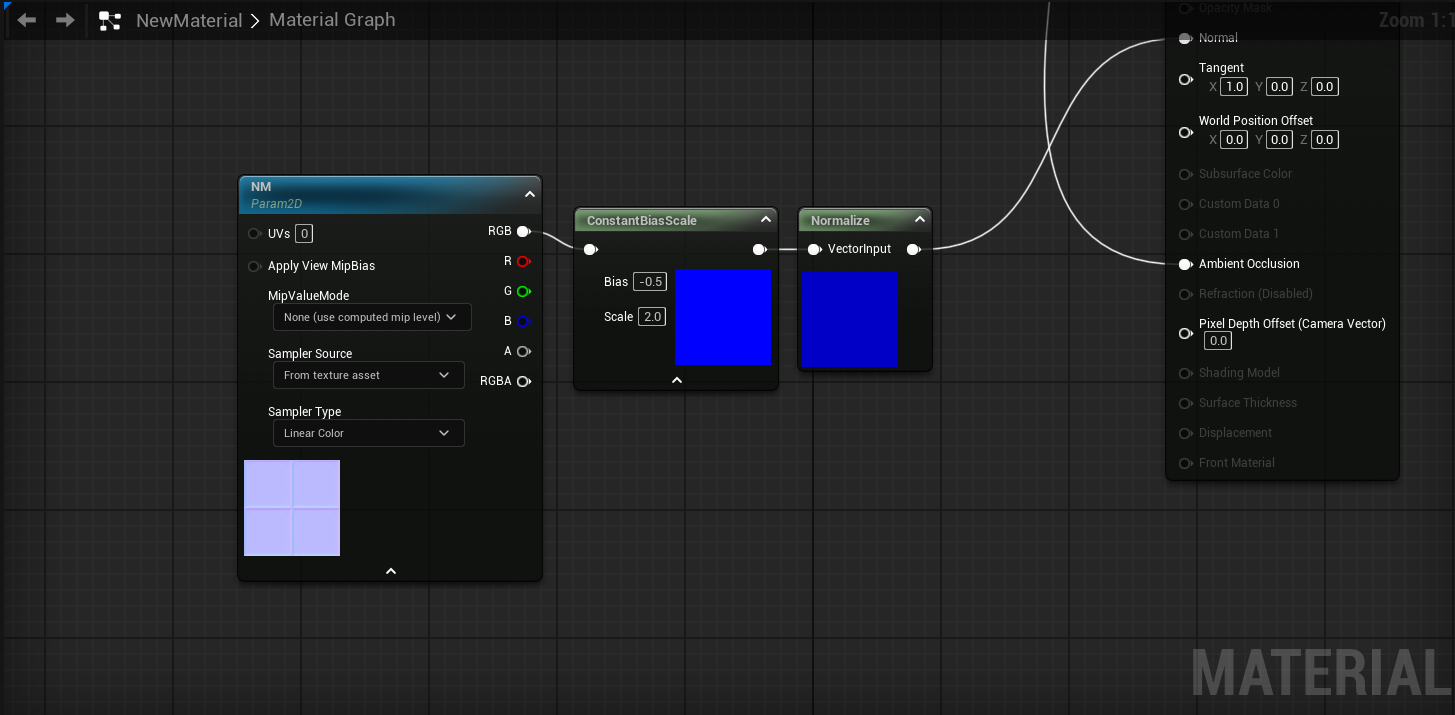1455x715 pixels.
Task: Toggle the ConstantBiasScale header chevron
Action: point(766,220)
